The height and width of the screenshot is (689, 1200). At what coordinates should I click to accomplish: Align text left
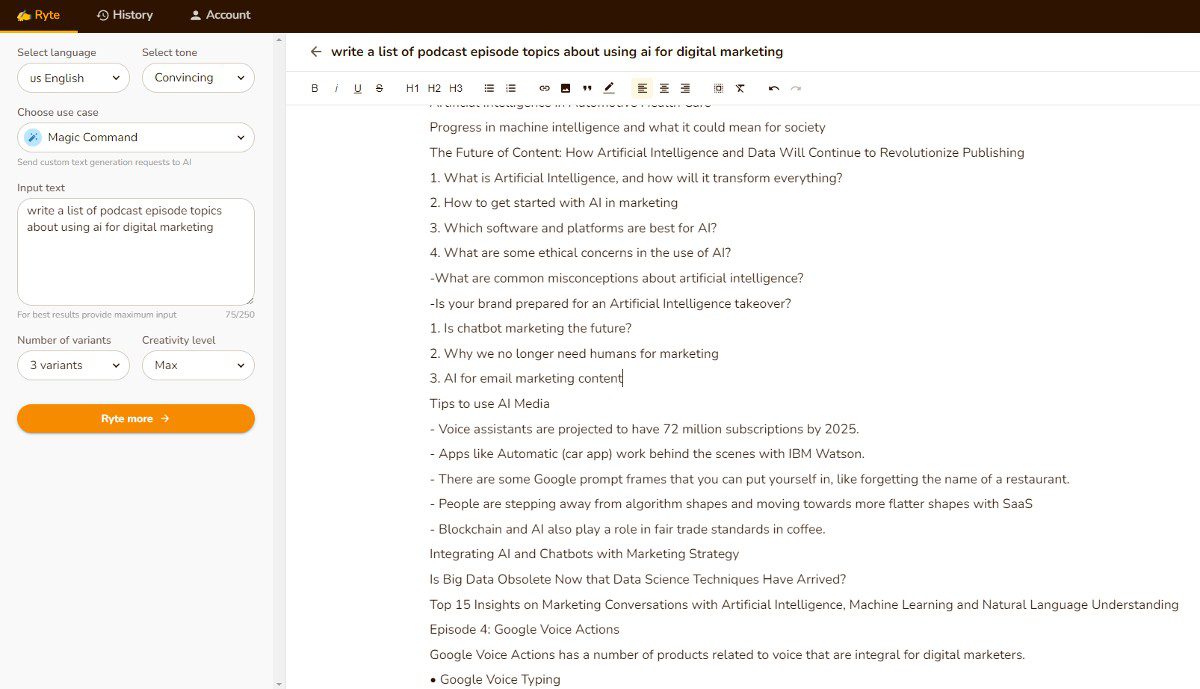pos(642,88)
